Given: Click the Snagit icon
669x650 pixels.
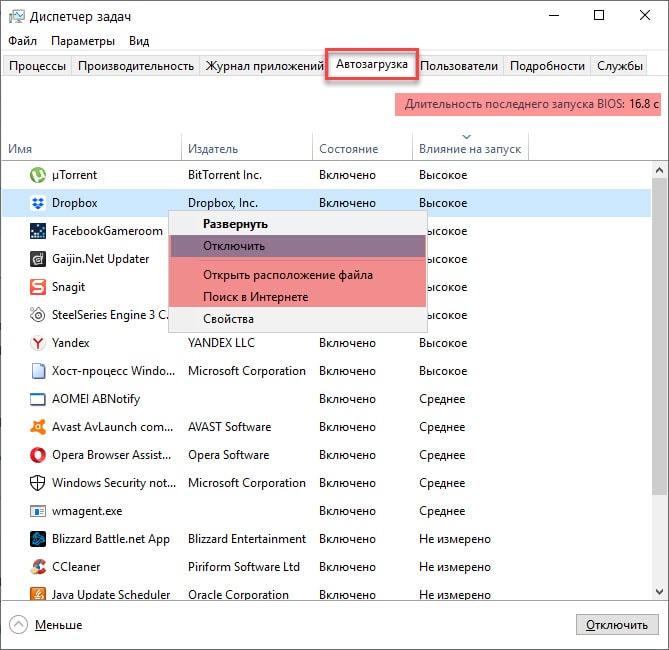Looking at the screenshot, I should point(38,287).
